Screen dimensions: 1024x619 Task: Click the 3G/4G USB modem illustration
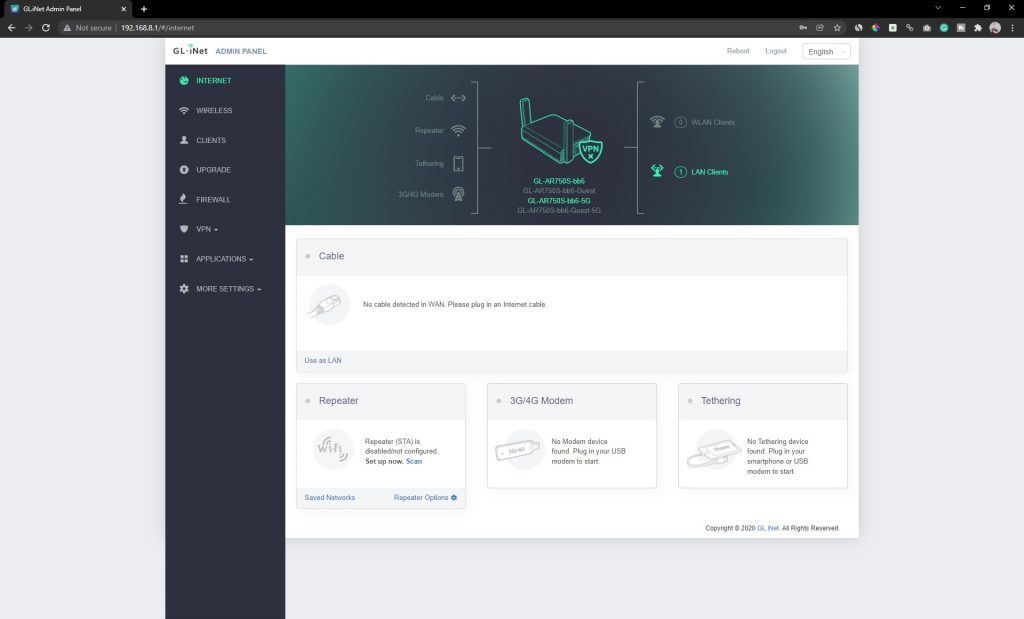pos(519,449)
